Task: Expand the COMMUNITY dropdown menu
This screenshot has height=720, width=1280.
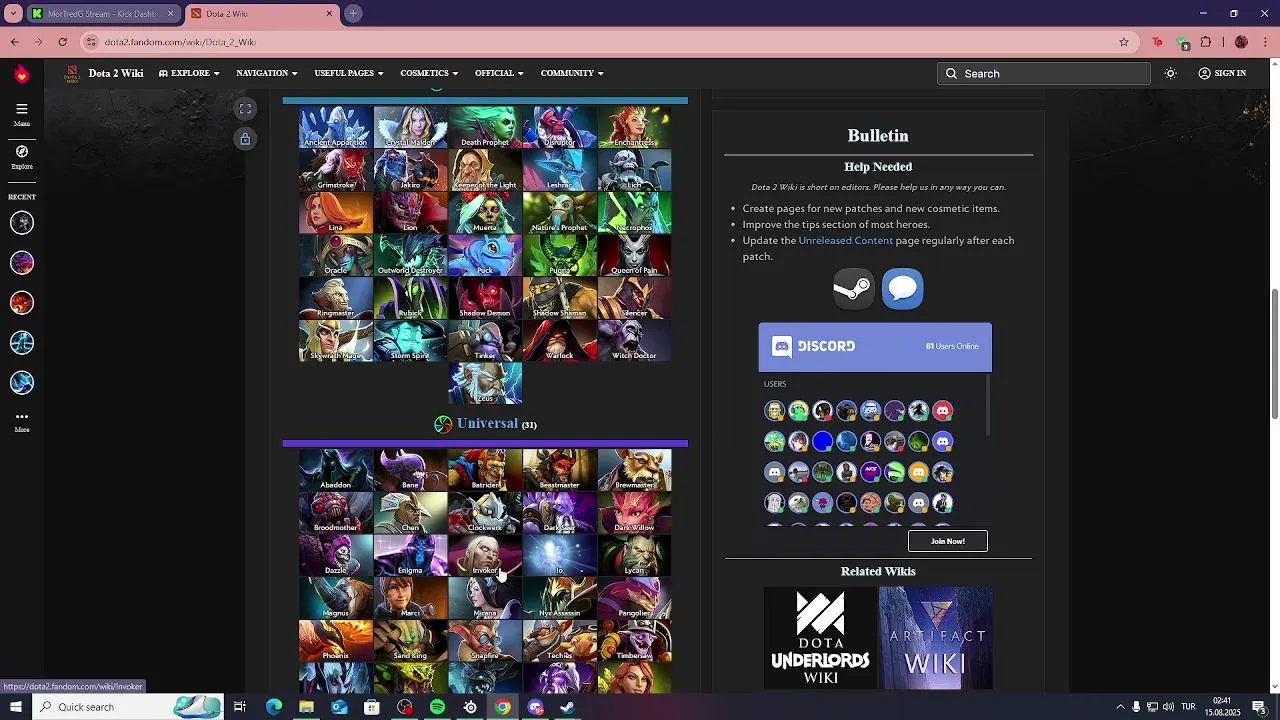Action: (x=572, y=73)
